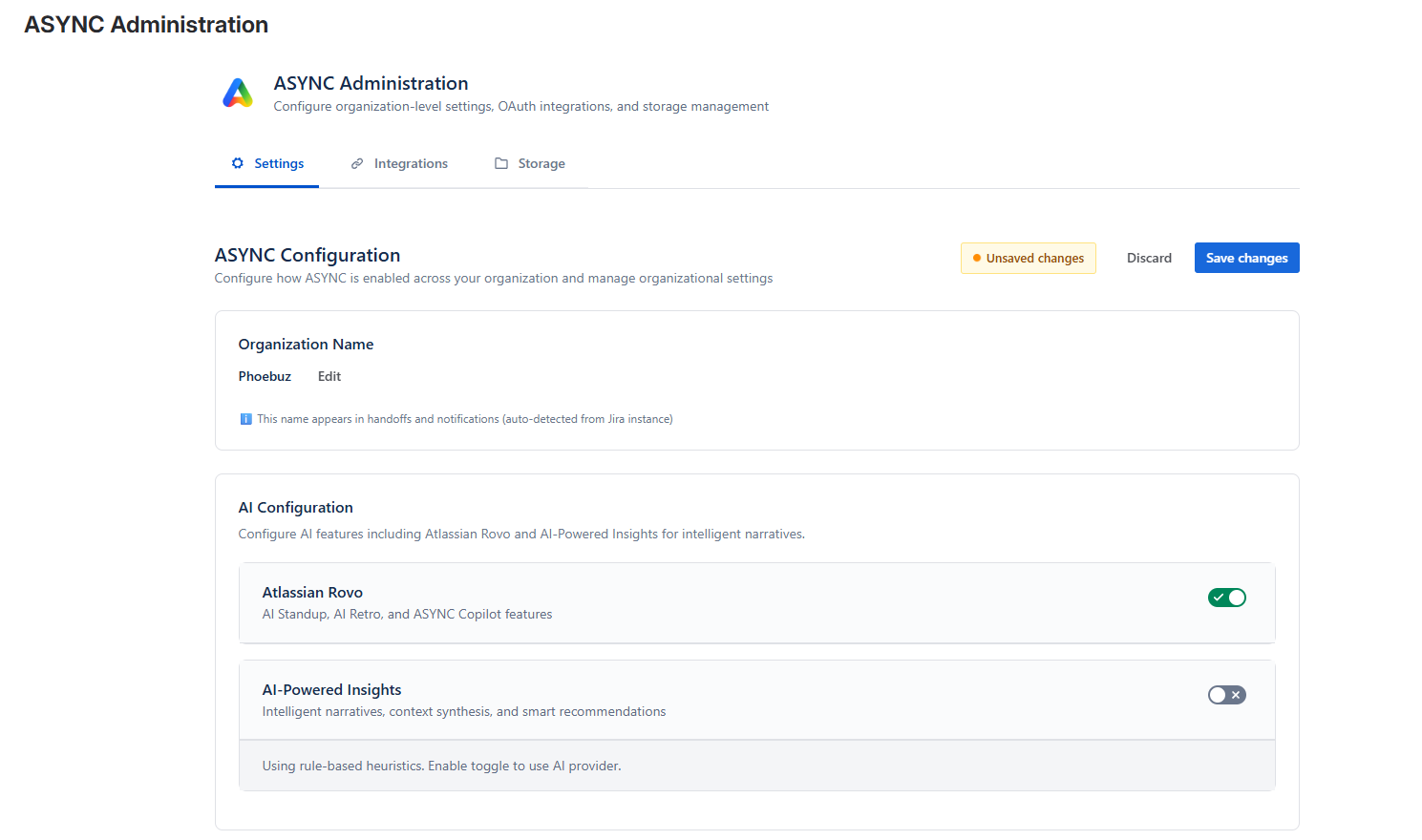Click the organization name Phoebuz text
The width and height of the screenshot is (1422, 840).
click(x=265, y=375)
